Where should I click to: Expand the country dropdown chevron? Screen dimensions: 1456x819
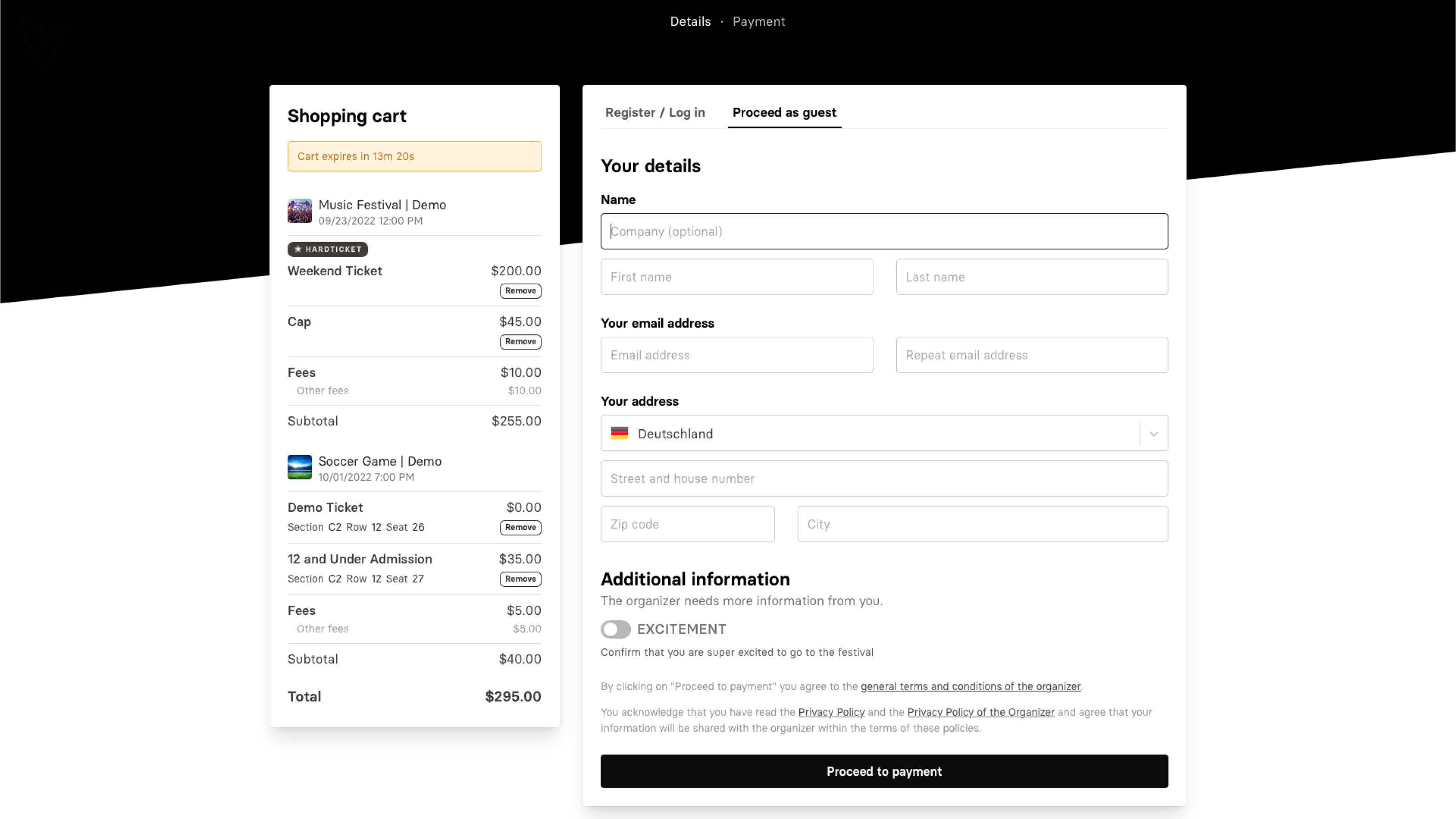[x=1153, y=434]
